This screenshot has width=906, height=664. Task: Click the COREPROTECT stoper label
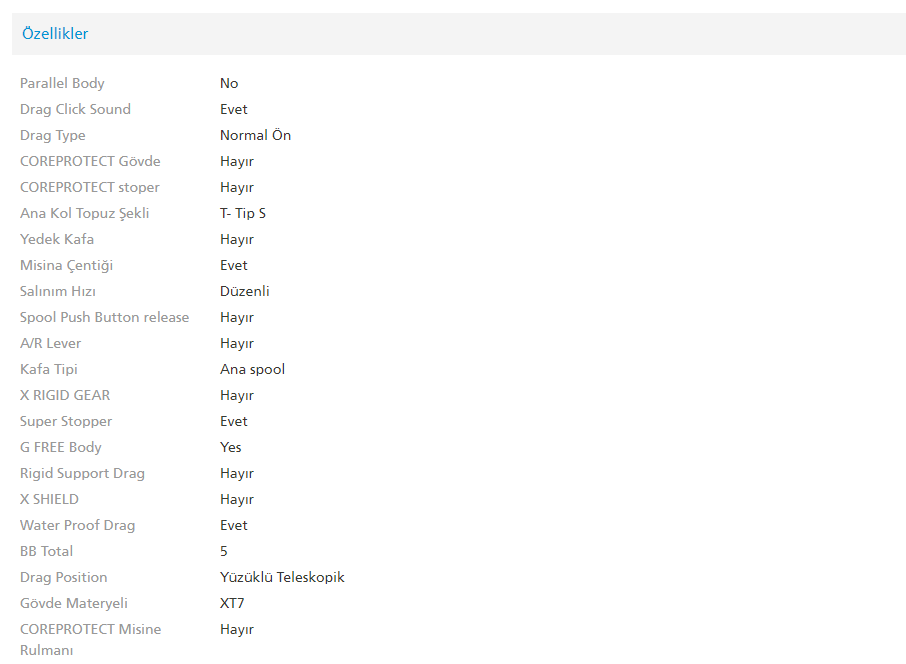[90, 187]
